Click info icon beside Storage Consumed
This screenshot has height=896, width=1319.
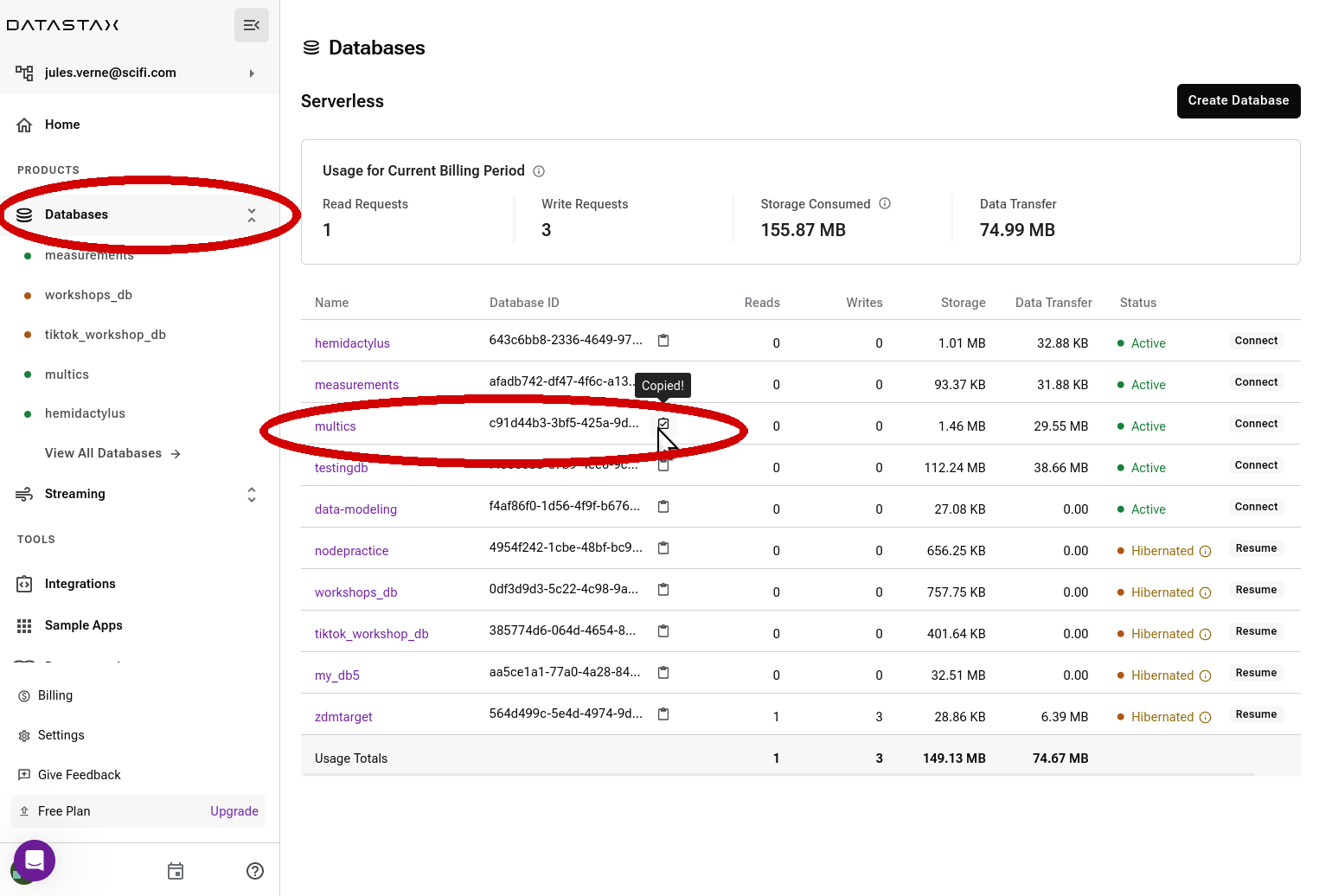tap(885, 203)
